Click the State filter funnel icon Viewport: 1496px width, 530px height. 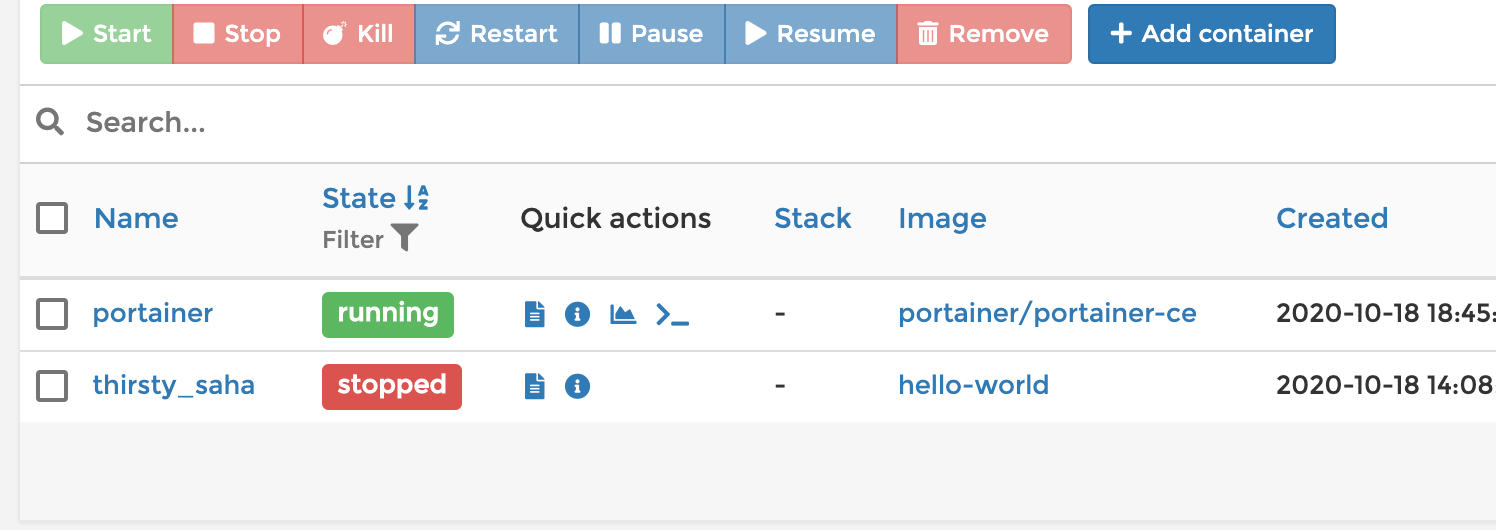tap(404, 238)
